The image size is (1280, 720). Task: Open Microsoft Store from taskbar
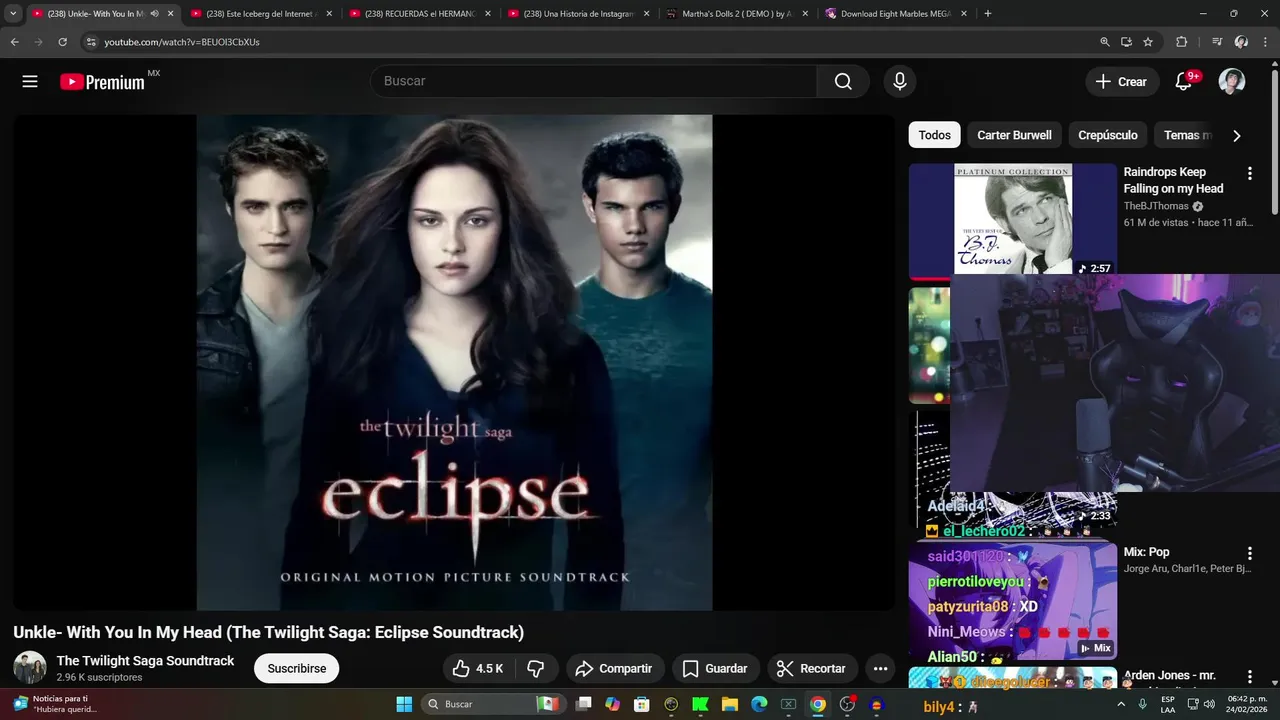pyautogui.click(x=642, y=704)
